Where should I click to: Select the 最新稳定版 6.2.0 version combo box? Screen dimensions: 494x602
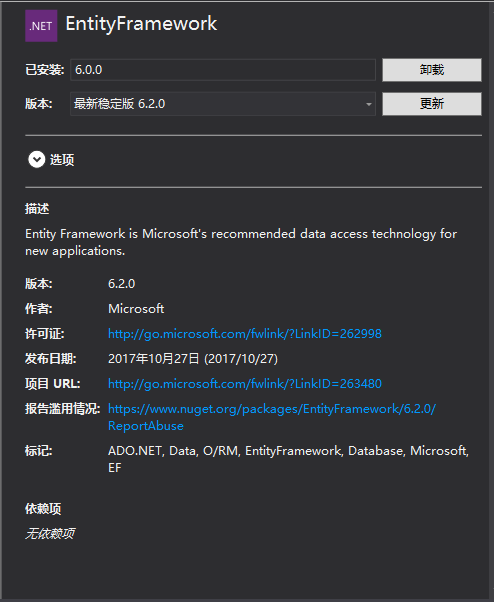pos(223,104)
